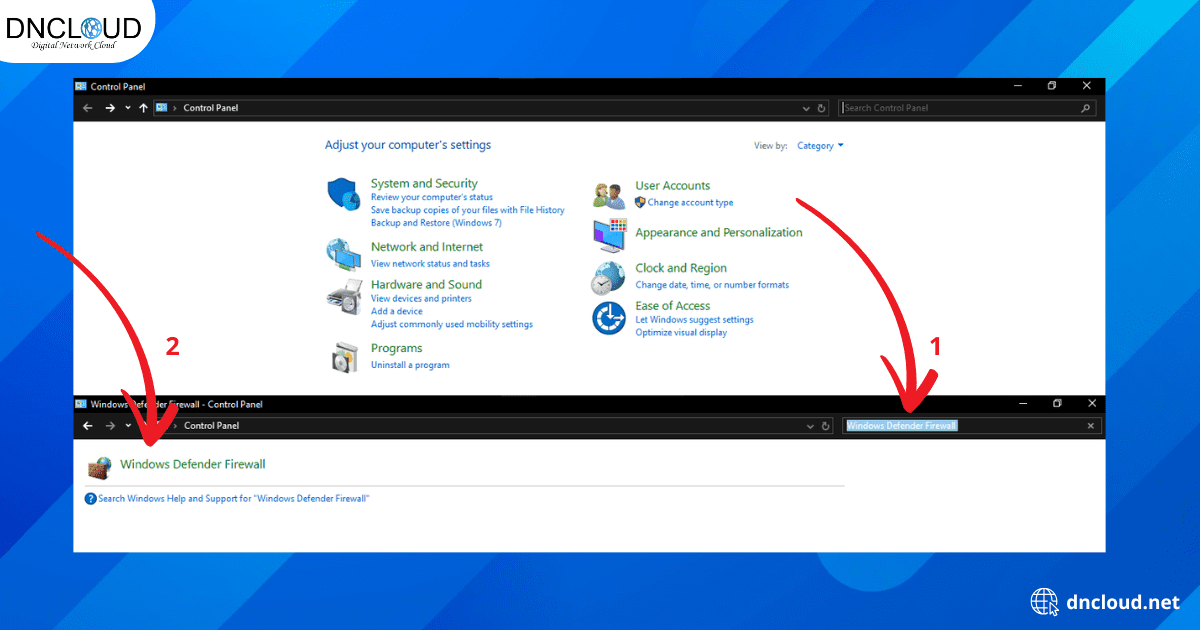Viewport: 1200px width, 630px height.
Task: Click the dncloud.net globe icon
Action: (1045, 602)
